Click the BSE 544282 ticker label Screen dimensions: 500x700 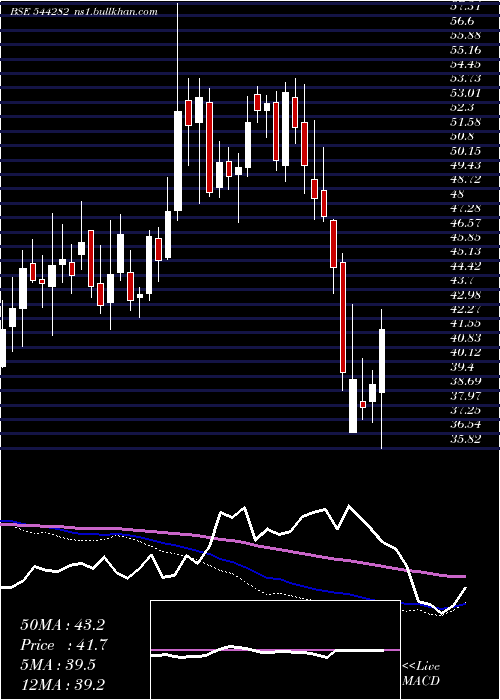(x=40, y=12)
